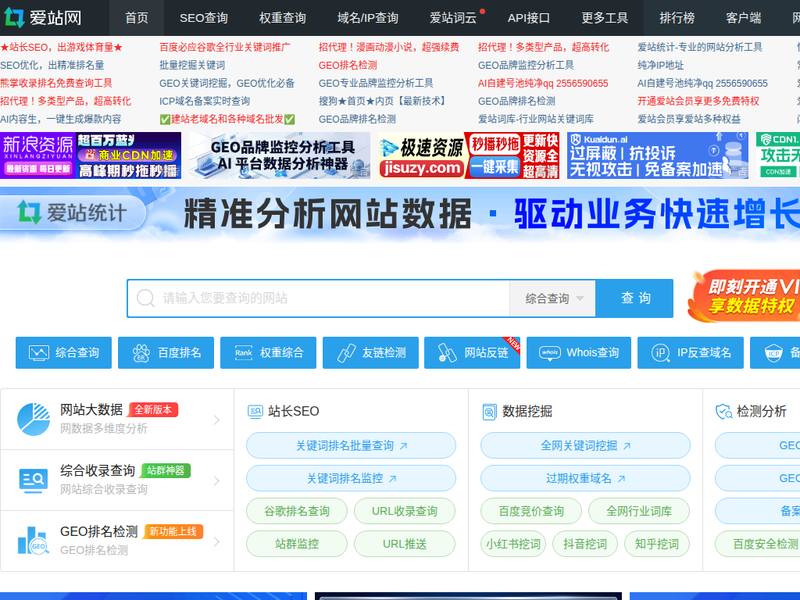The height and width of the screenshot is (600, 800).
Task: Click the 综合查询 chart icon button
Action: click(x=39, y=353)
